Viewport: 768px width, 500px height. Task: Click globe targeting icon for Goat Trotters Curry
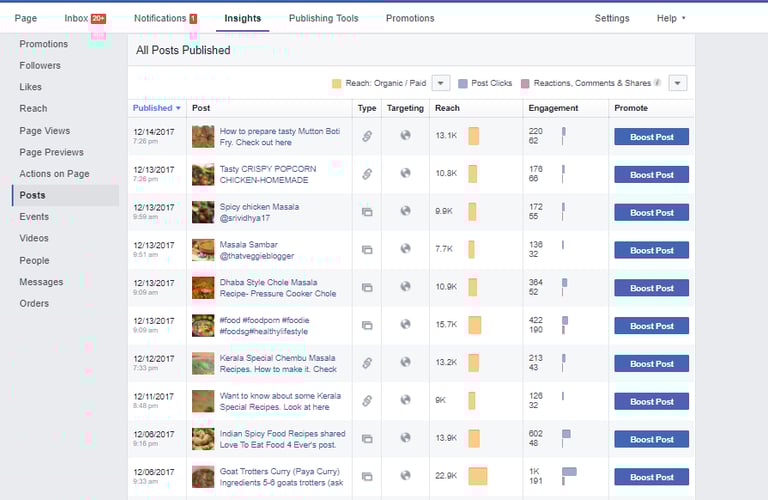405,475
